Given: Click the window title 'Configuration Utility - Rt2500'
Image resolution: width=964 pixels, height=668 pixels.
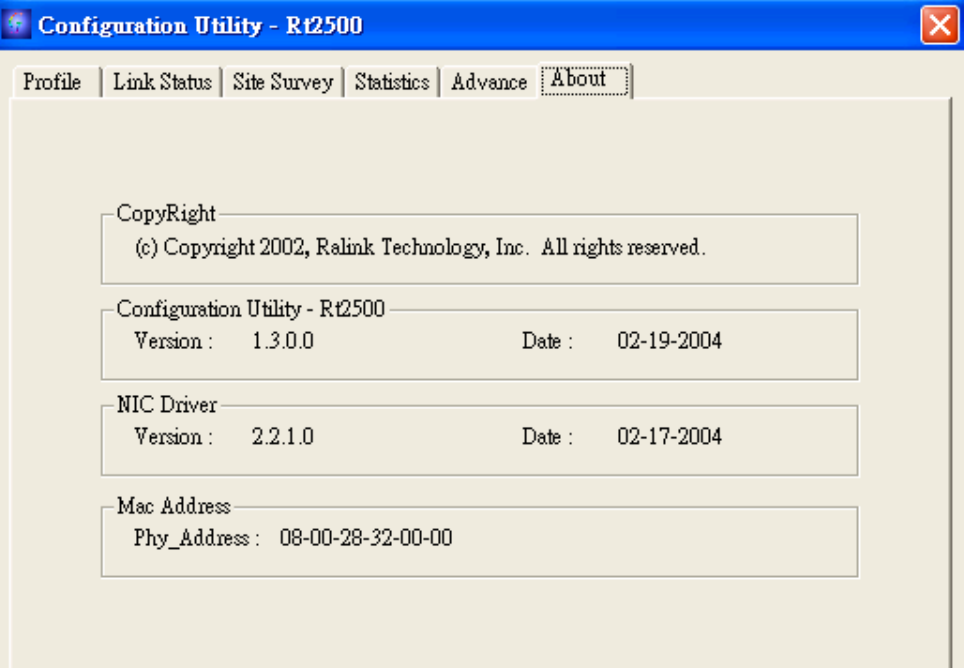Looking at the screenshot, I should [x=200, y=25].
